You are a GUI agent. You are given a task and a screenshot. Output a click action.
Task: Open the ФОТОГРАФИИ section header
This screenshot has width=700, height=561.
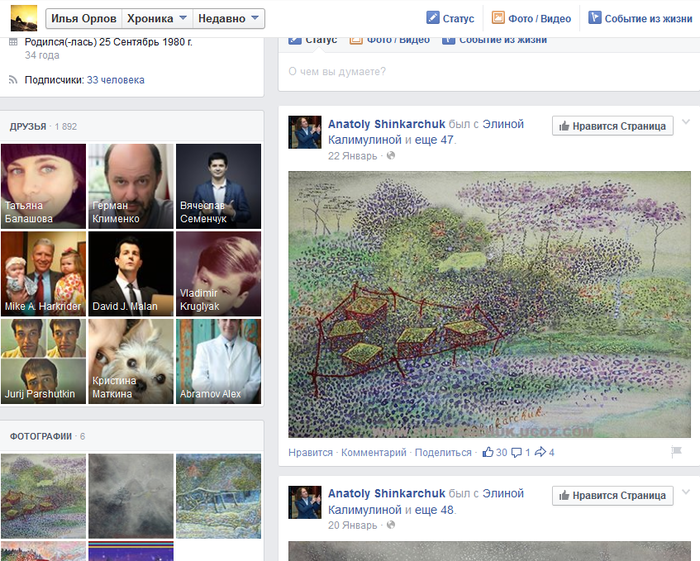(41, 436)
